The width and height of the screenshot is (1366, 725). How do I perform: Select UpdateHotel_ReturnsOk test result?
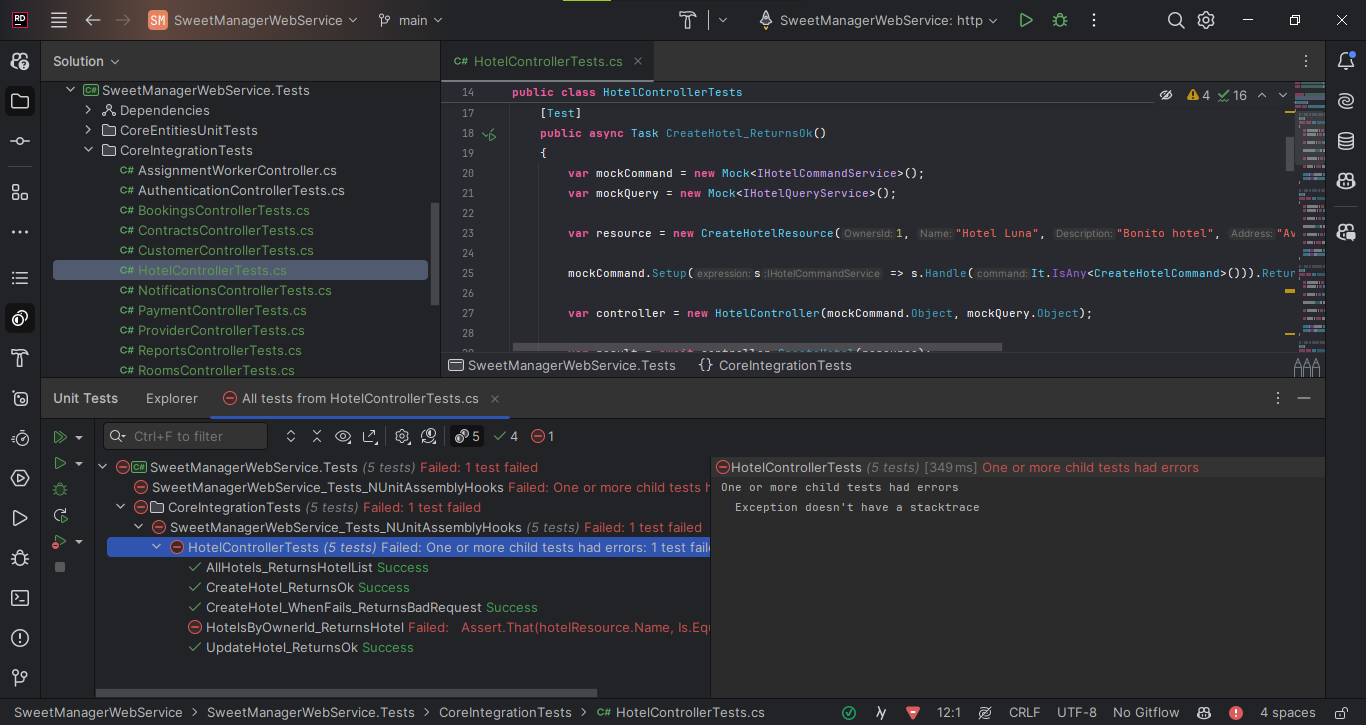click(301, 648)
